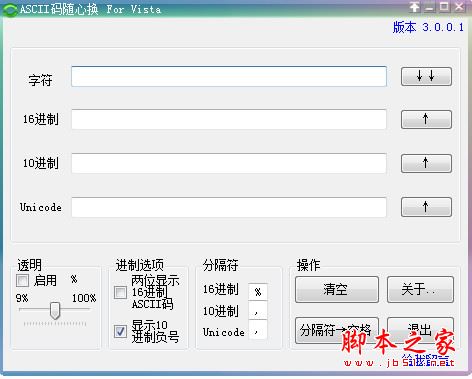Click the green app icon in title bar
Viewport: 472px width, 379px height.
(x=10, y=10)
